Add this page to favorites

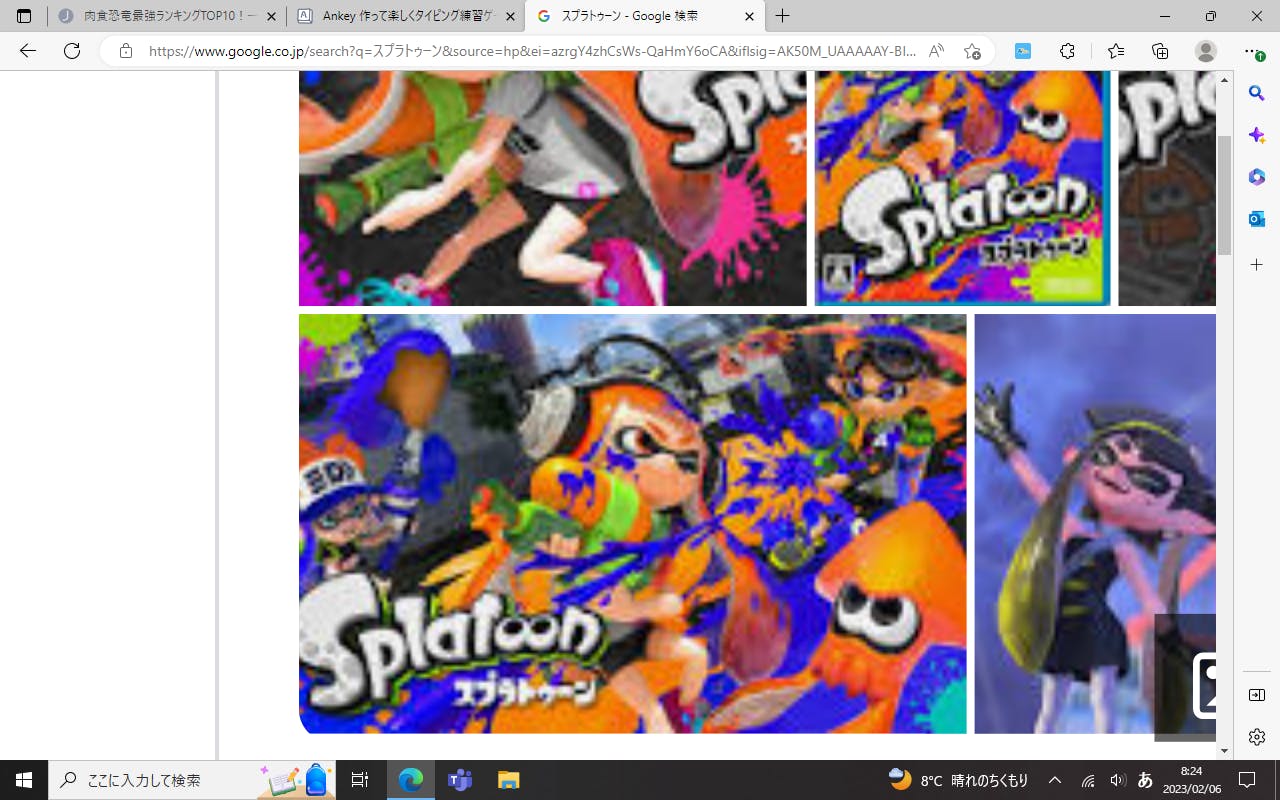tap(972, 51)
